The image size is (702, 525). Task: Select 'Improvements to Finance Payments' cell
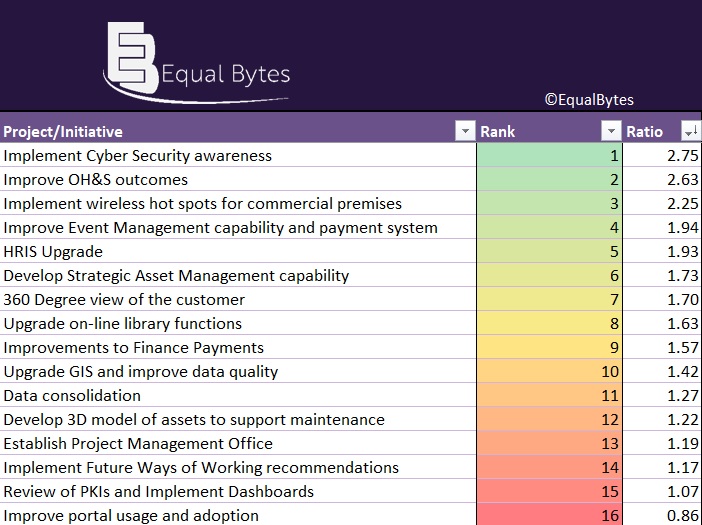[238, 347]
